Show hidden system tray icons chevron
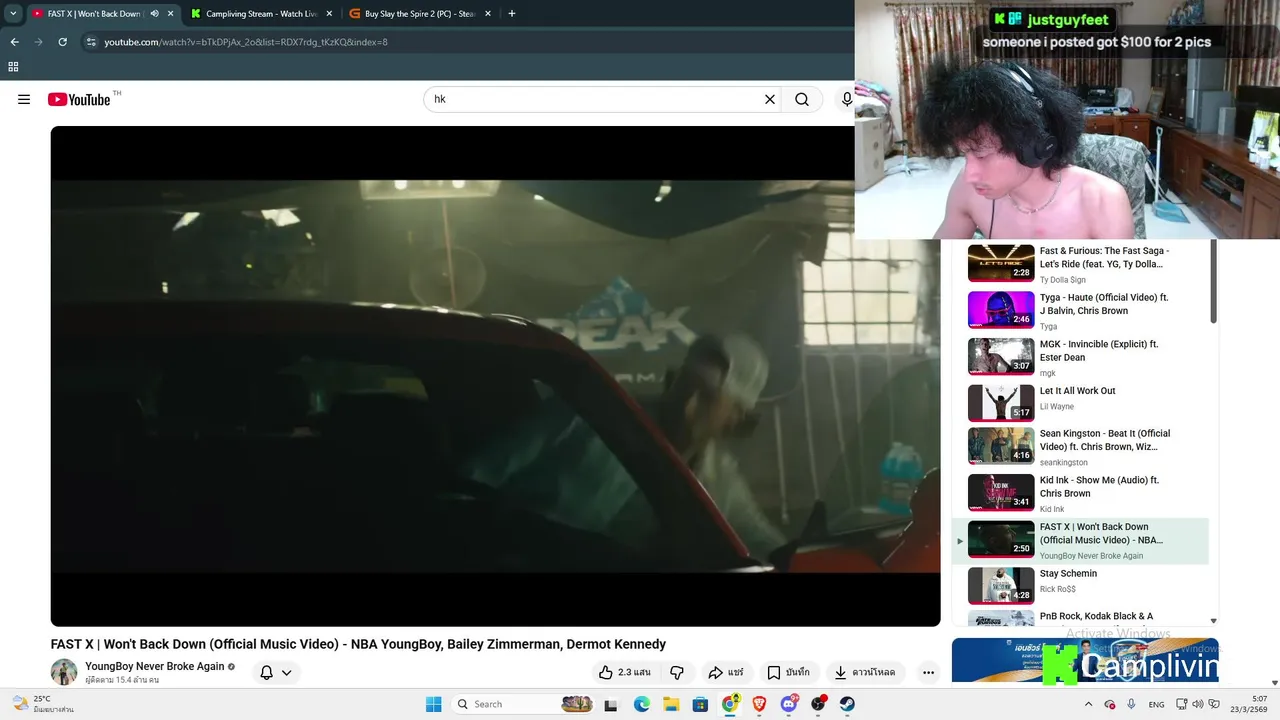1280x720 pixels. pos(1089,704)
